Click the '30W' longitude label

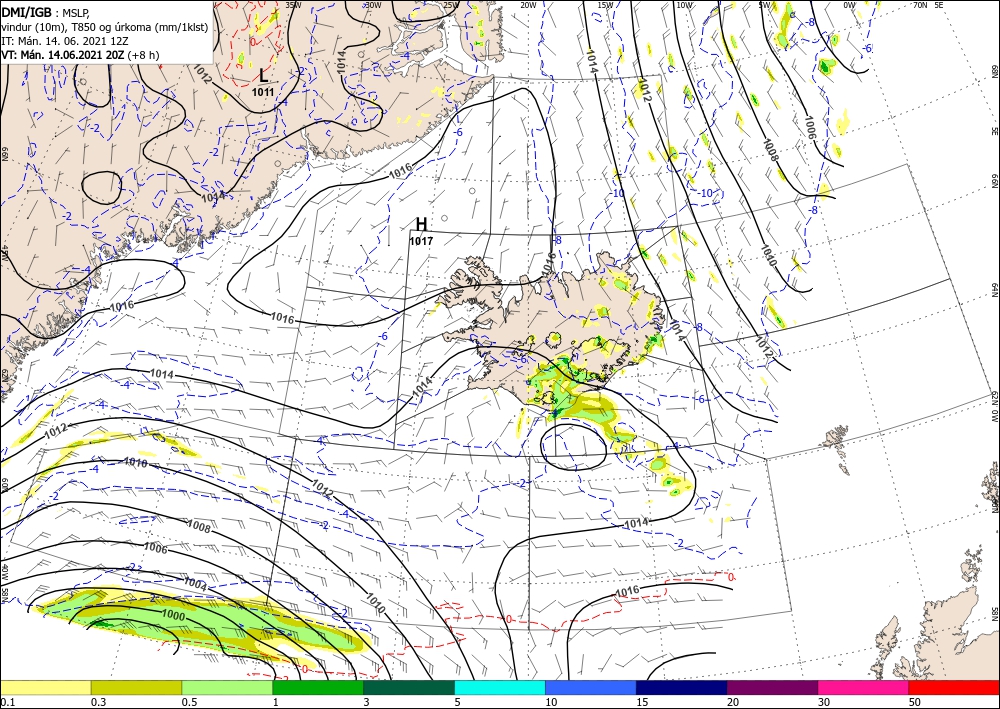point(373,4)
